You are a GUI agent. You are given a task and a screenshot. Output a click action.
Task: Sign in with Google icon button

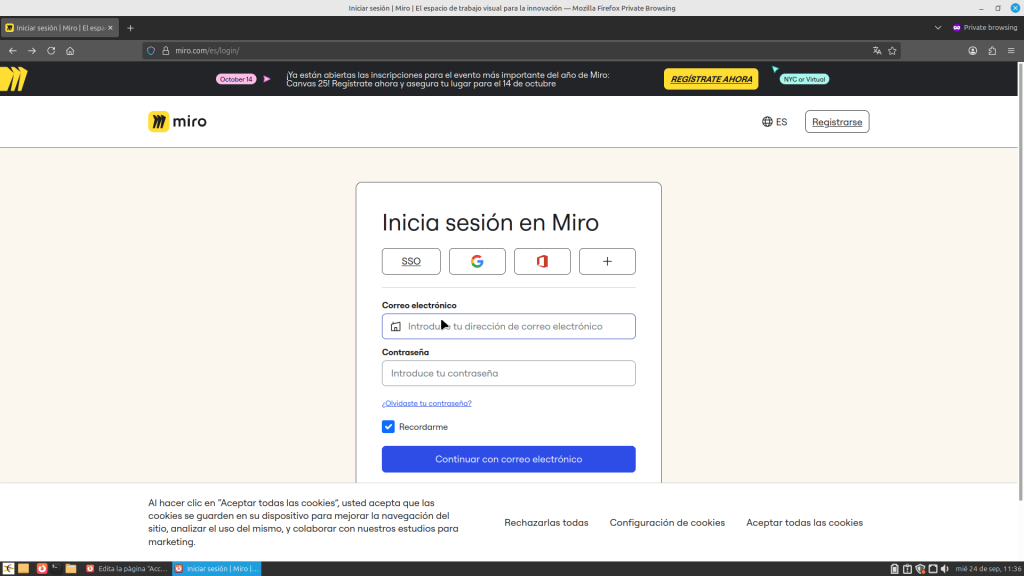(477, 261)
